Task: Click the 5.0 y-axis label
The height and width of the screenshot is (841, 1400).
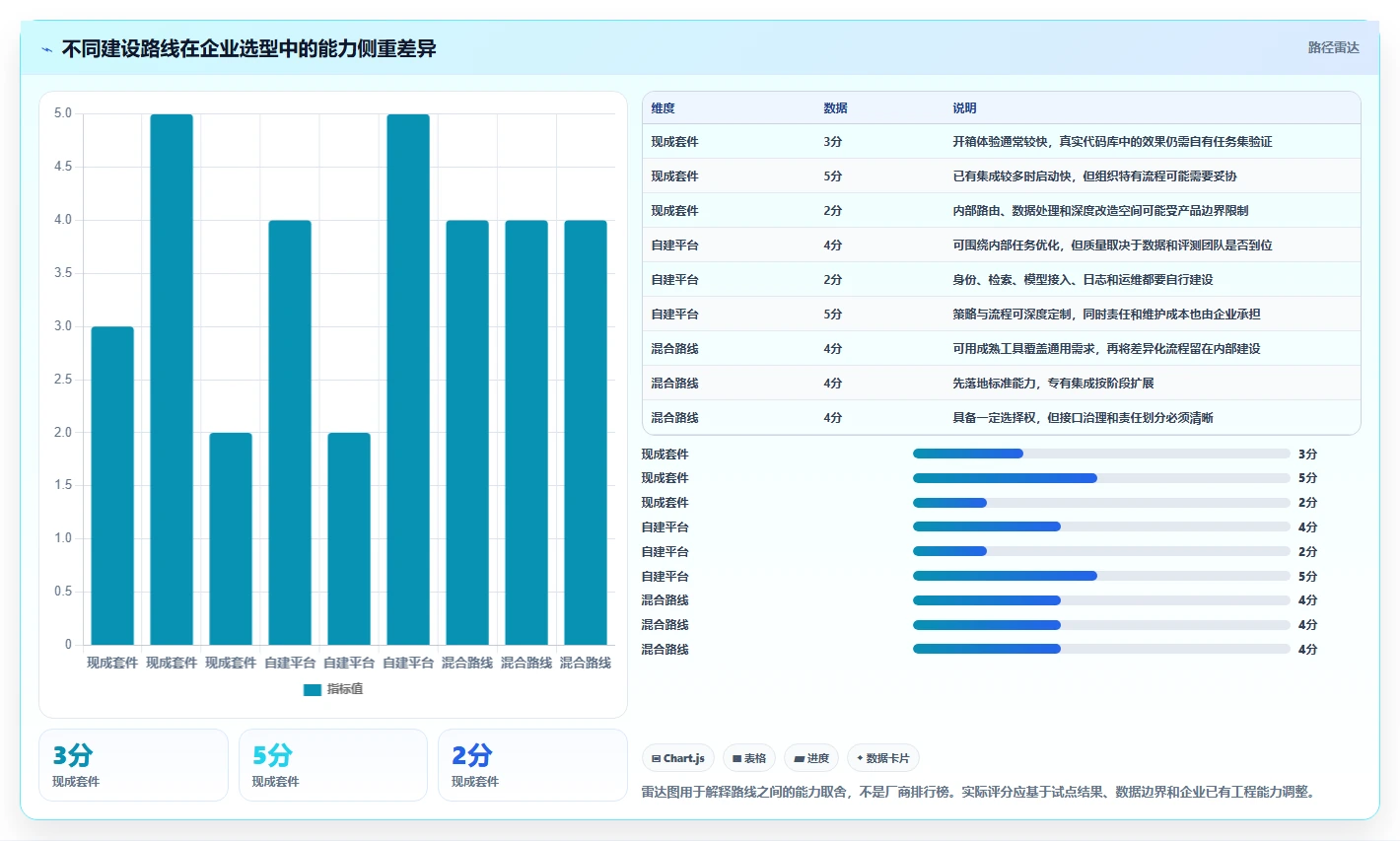Action: pyautogui.click(x=63, y=113)
